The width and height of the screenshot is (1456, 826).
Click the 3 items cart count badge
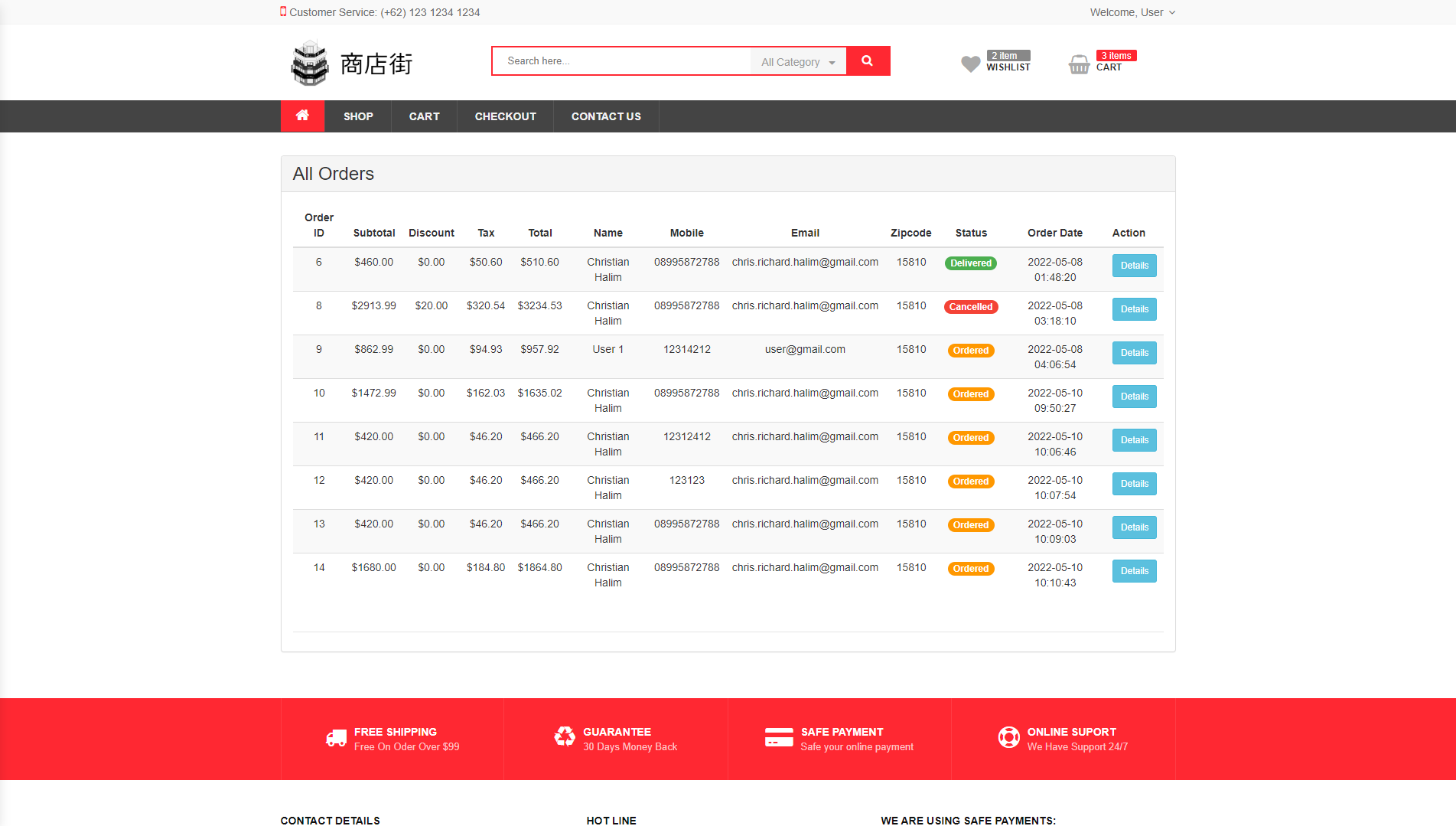(1116, 55)
